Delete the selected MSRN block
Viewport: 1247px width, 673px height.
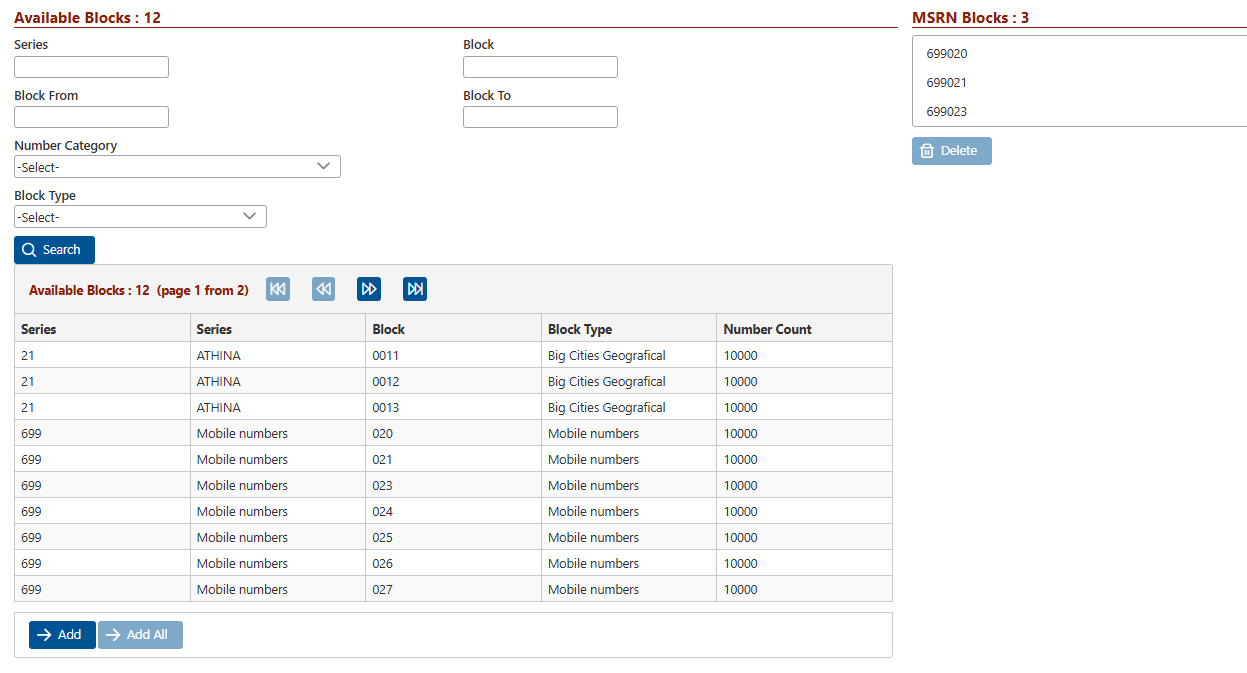pos(951,151)
